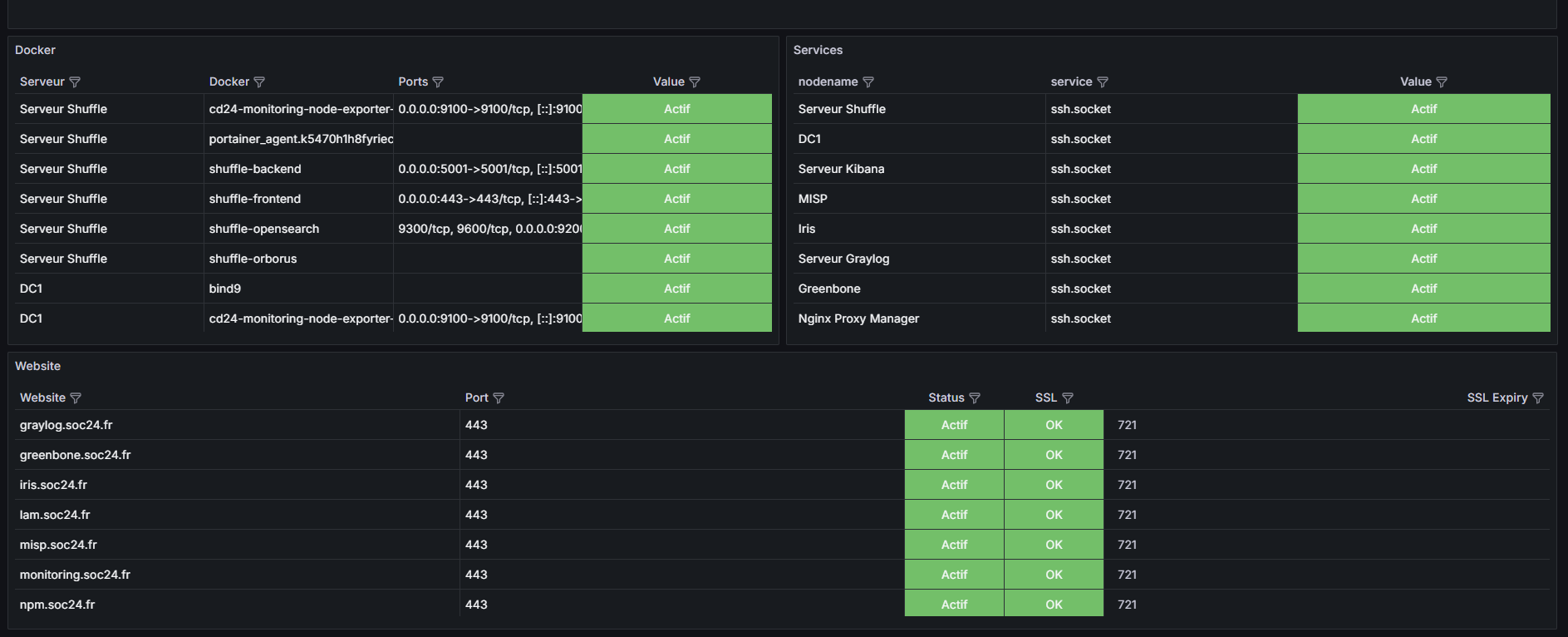The image size is (1568, 637).
Task: Sort by the service column header
Action: [1071, 81]
